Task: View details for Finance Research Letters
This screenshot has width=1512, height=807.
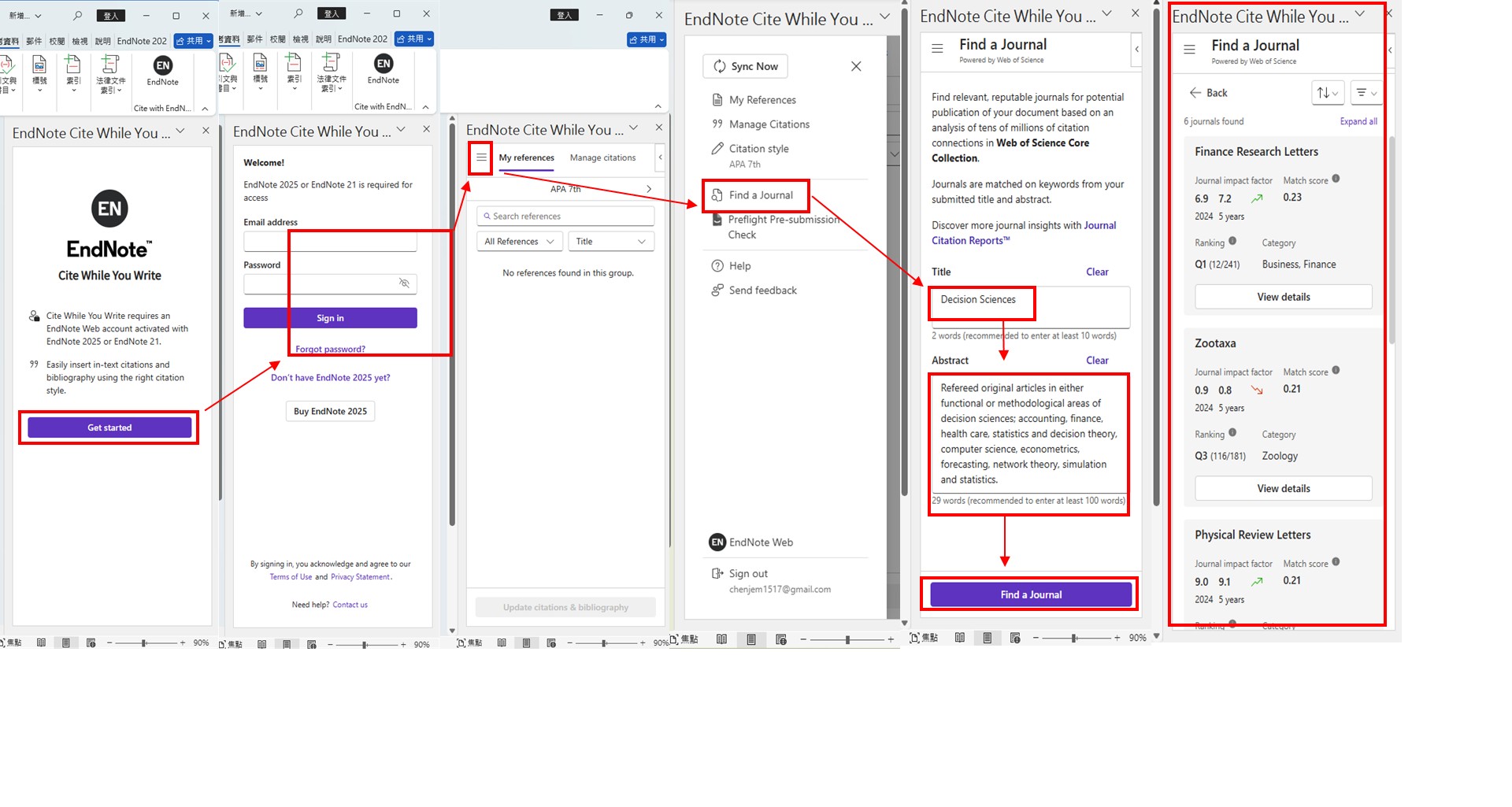Action: click(1283, 297)
